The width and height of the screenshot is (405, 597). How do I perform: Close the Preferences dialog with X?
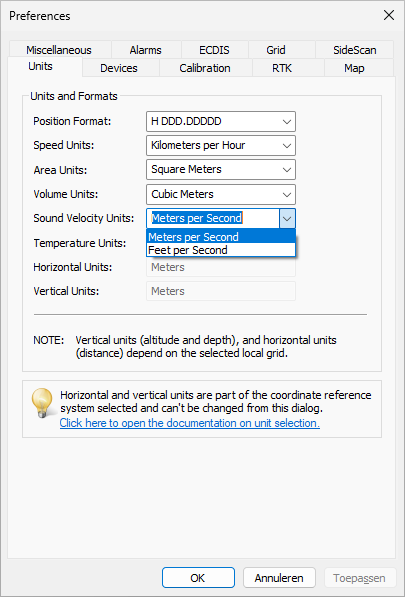[x=389, y=16]
